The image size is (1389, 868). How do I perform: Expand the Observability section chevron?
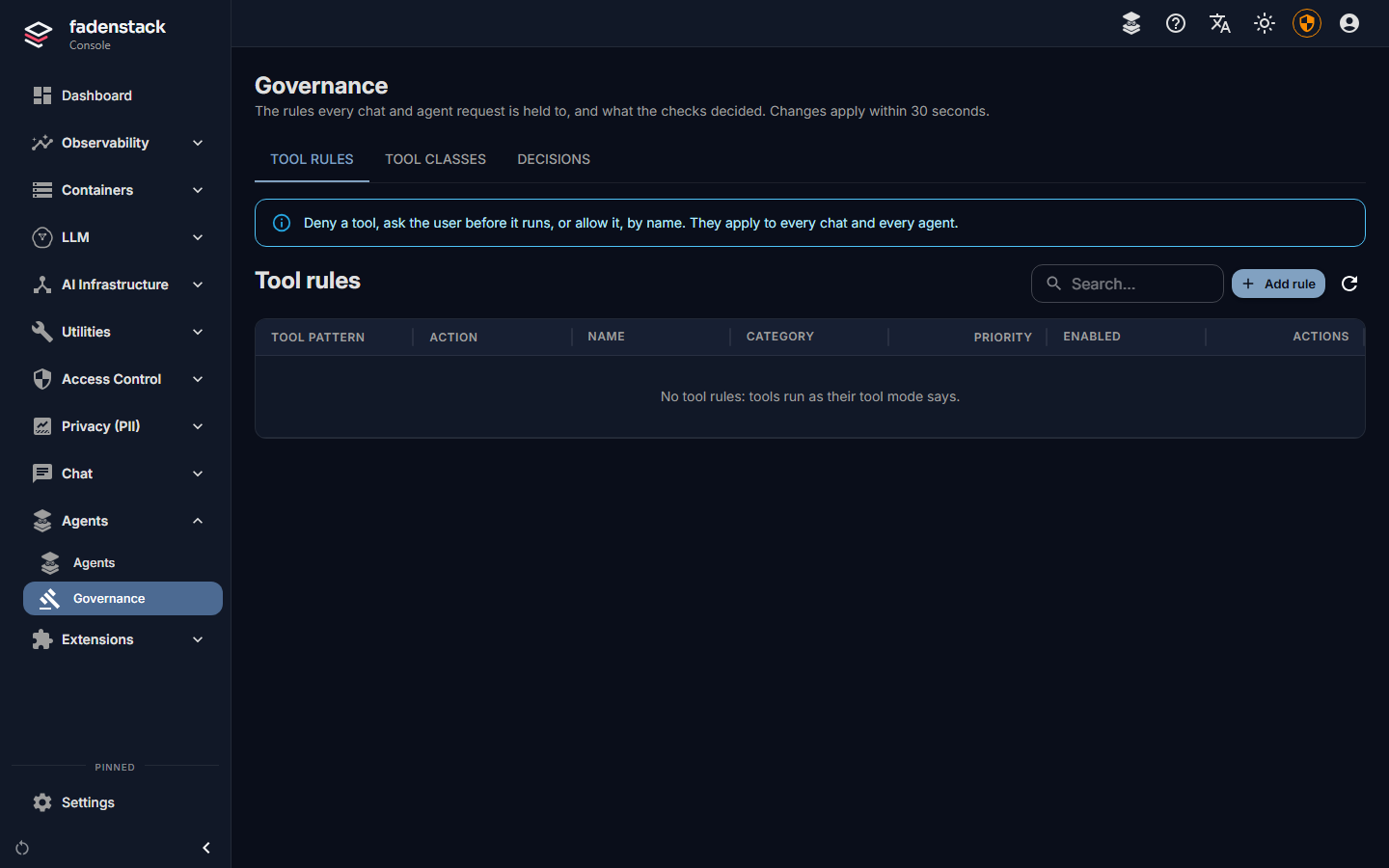click(x=198, y=143)
